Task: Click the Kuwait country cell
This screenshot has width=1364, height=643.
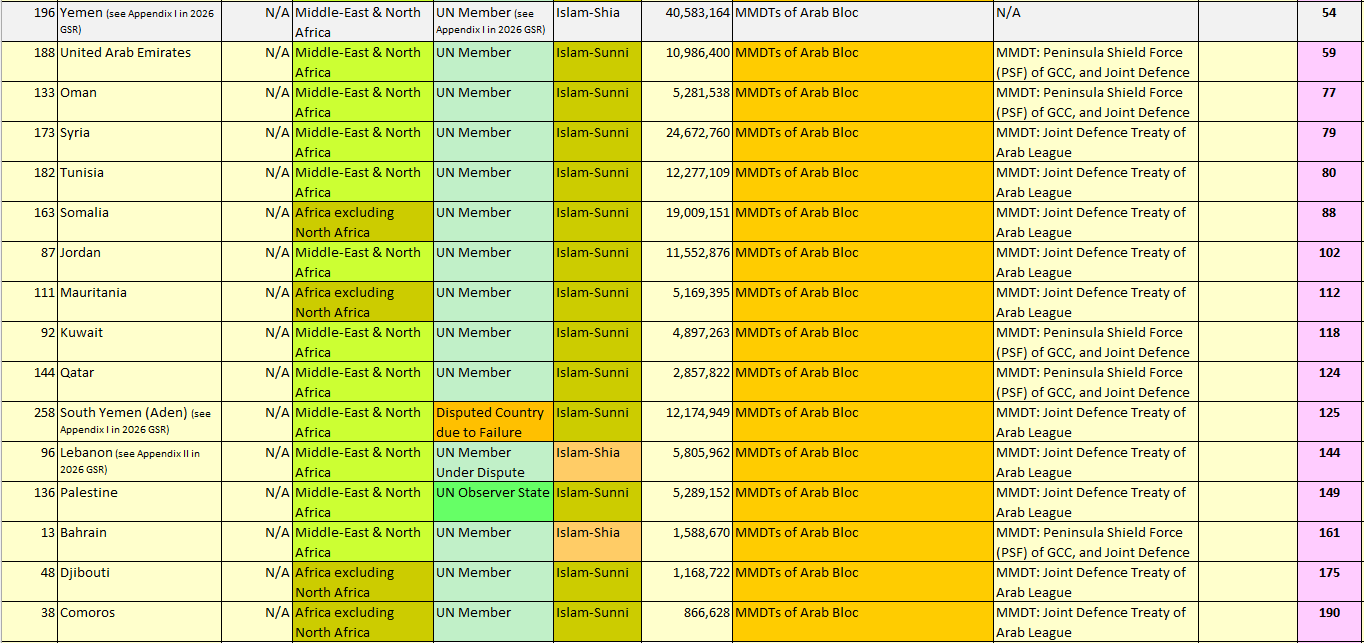Action: click(140, 342)
